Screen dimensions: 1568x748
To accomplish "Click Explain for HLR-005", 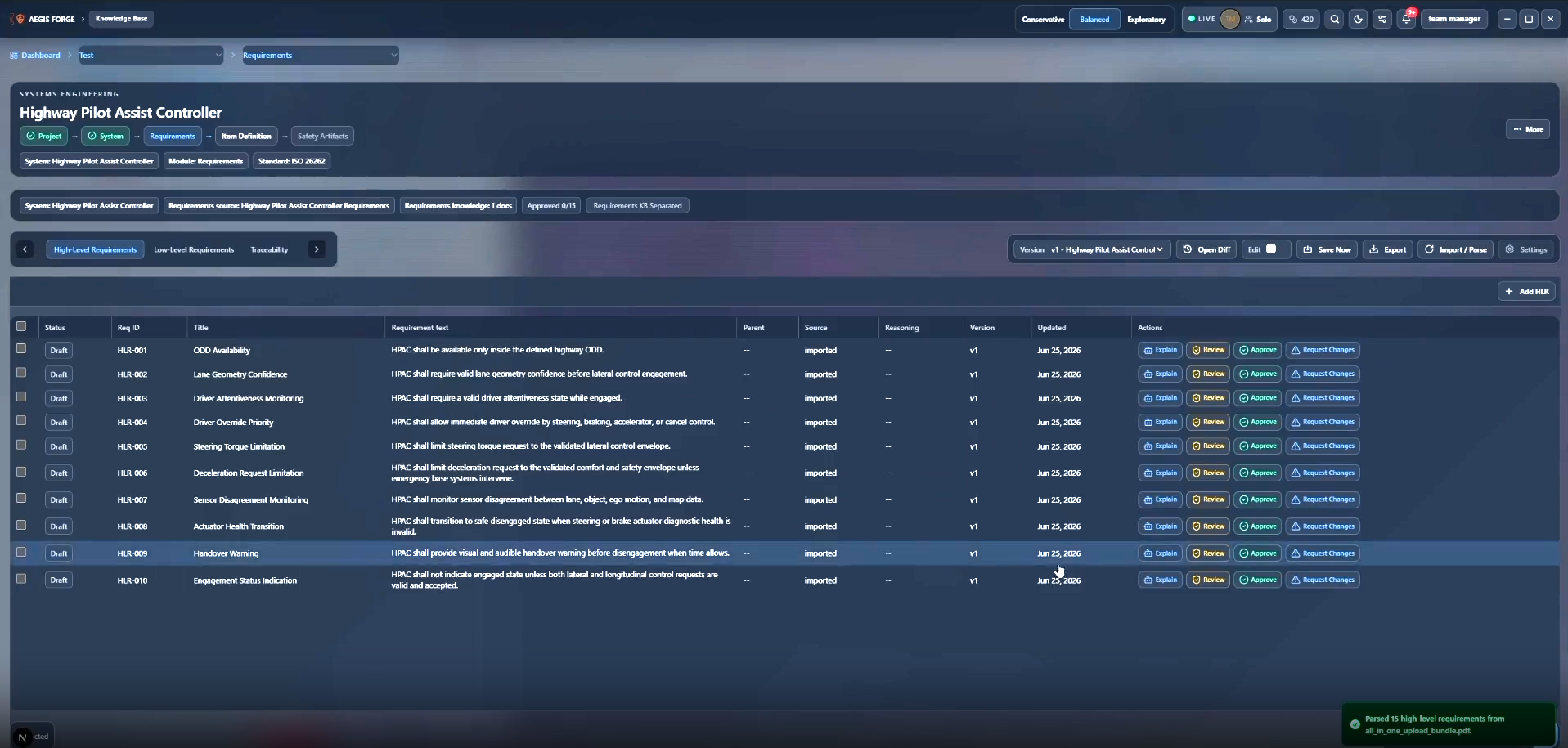I will tap(1160, 446).
